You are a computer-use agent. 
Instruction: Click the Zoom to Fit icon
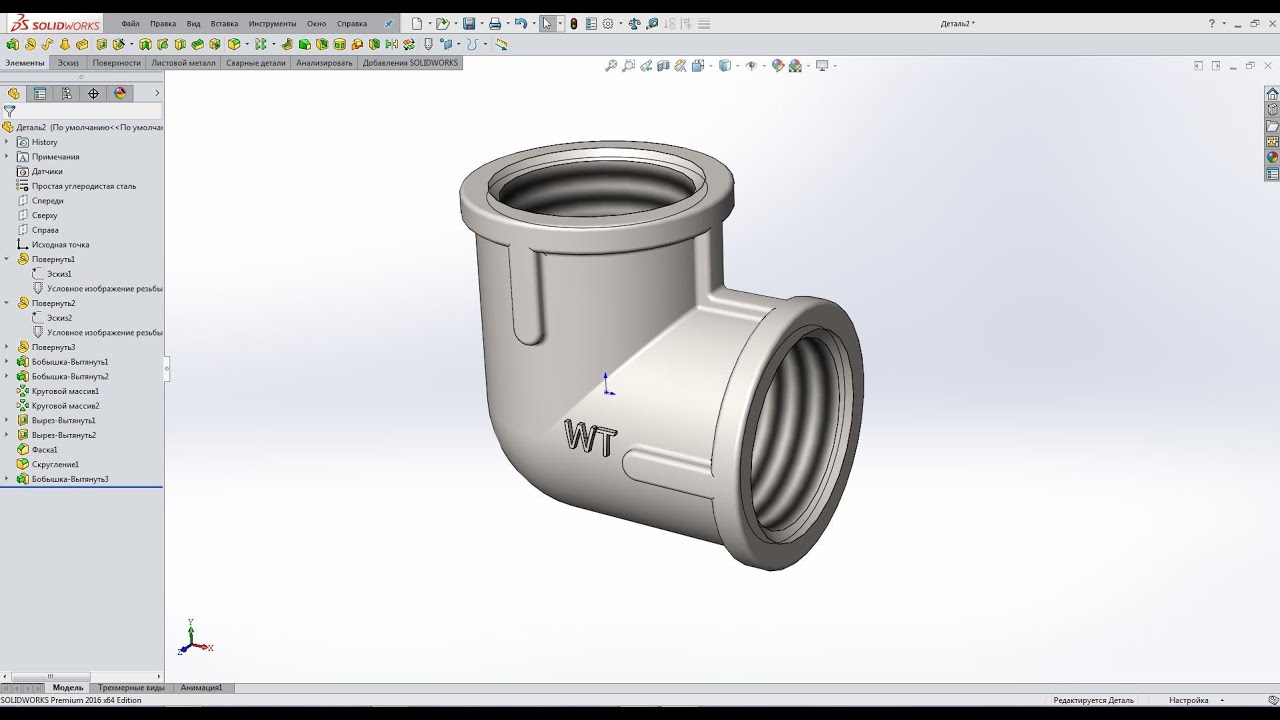point(611,66)
